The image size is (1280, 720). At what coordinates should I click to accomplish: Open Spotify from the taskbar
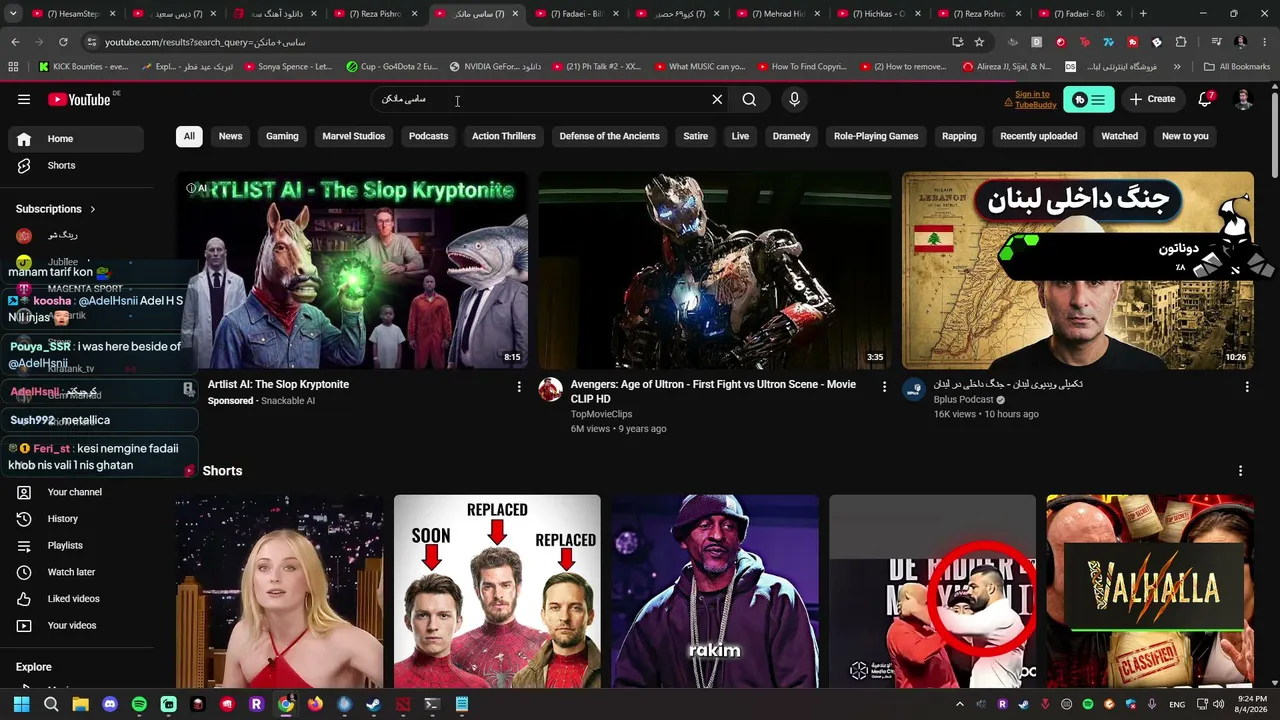click(139, 704)
